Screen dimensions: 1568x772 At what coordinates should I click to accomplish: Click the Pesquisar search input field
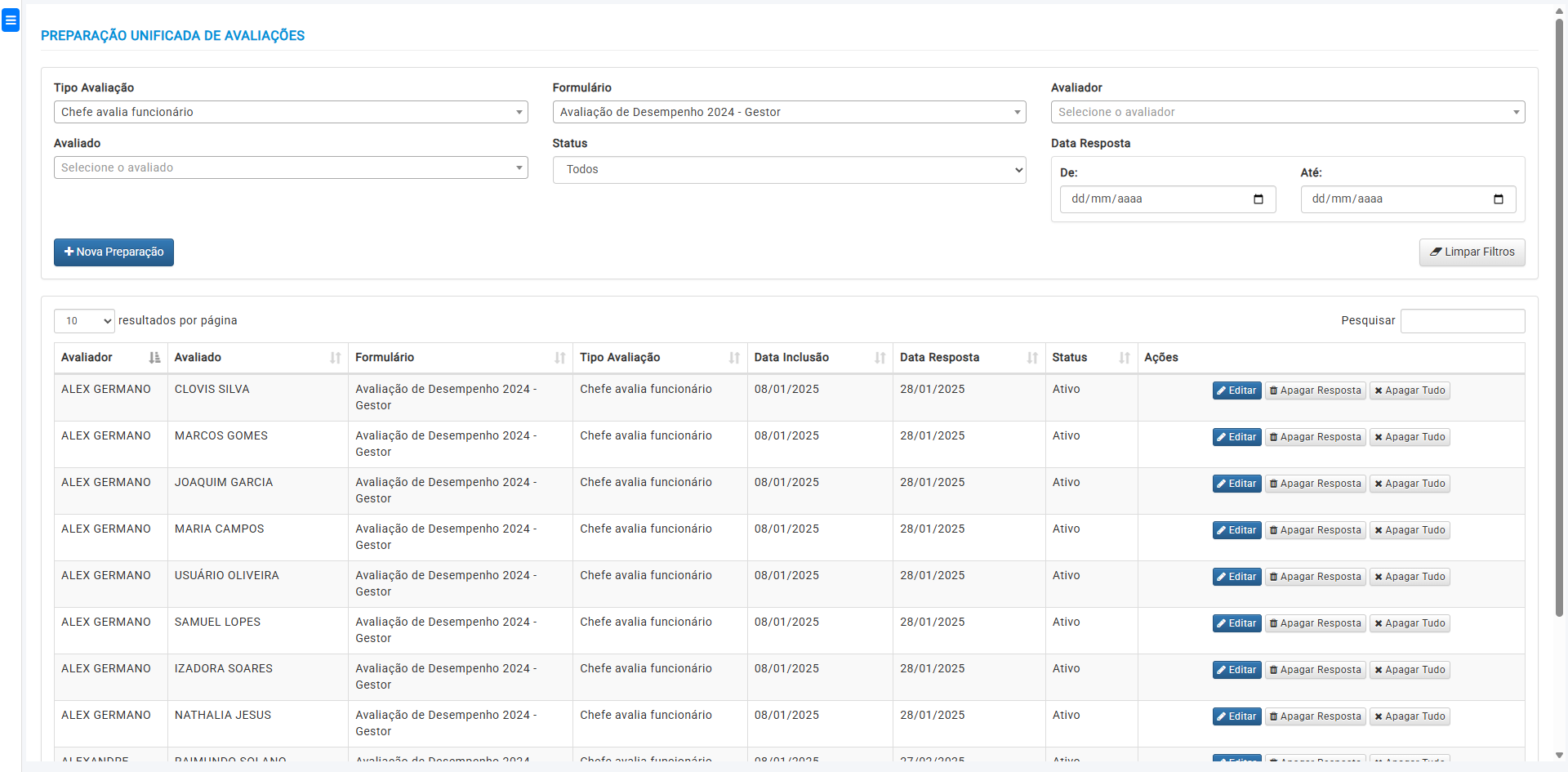pos(1462,321)
